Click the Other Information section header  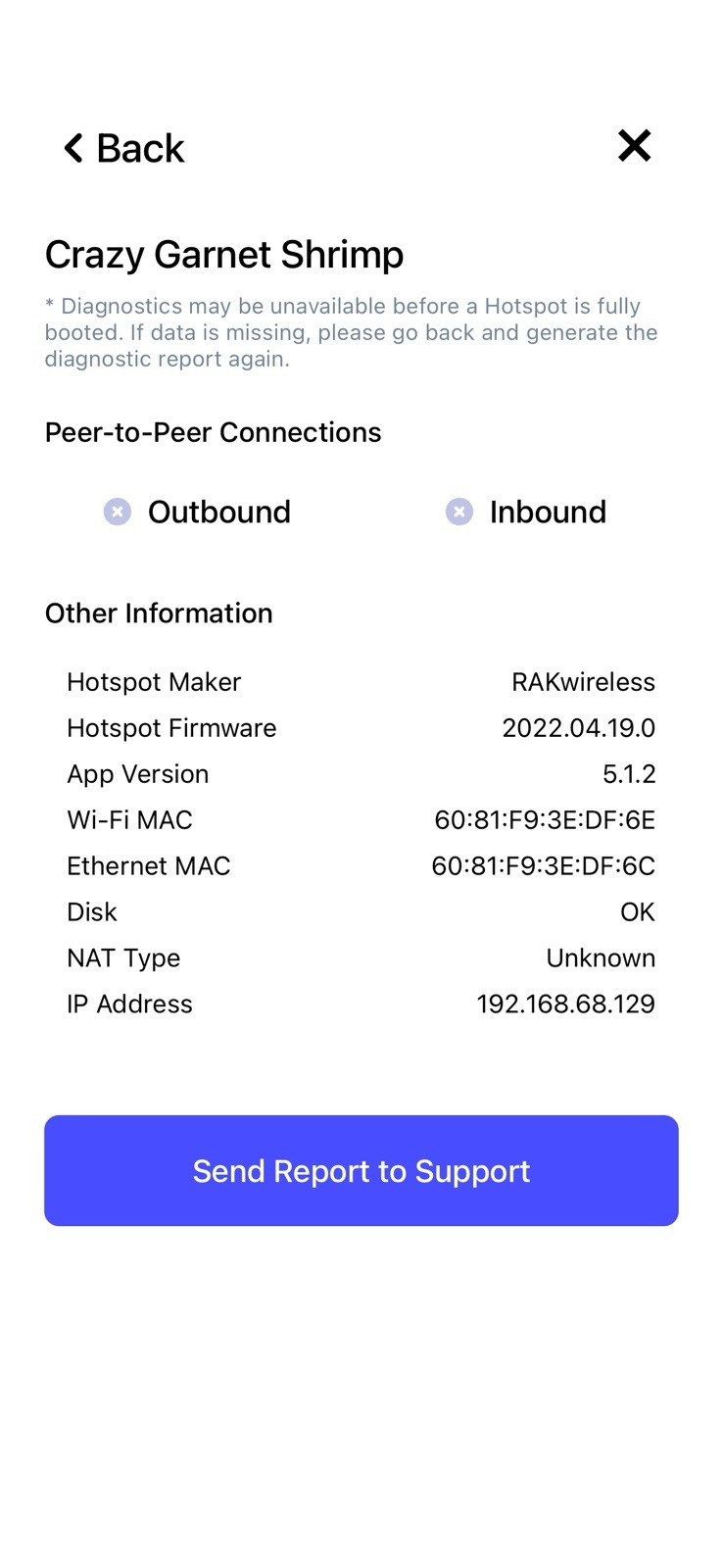click(x=159, y=613)
